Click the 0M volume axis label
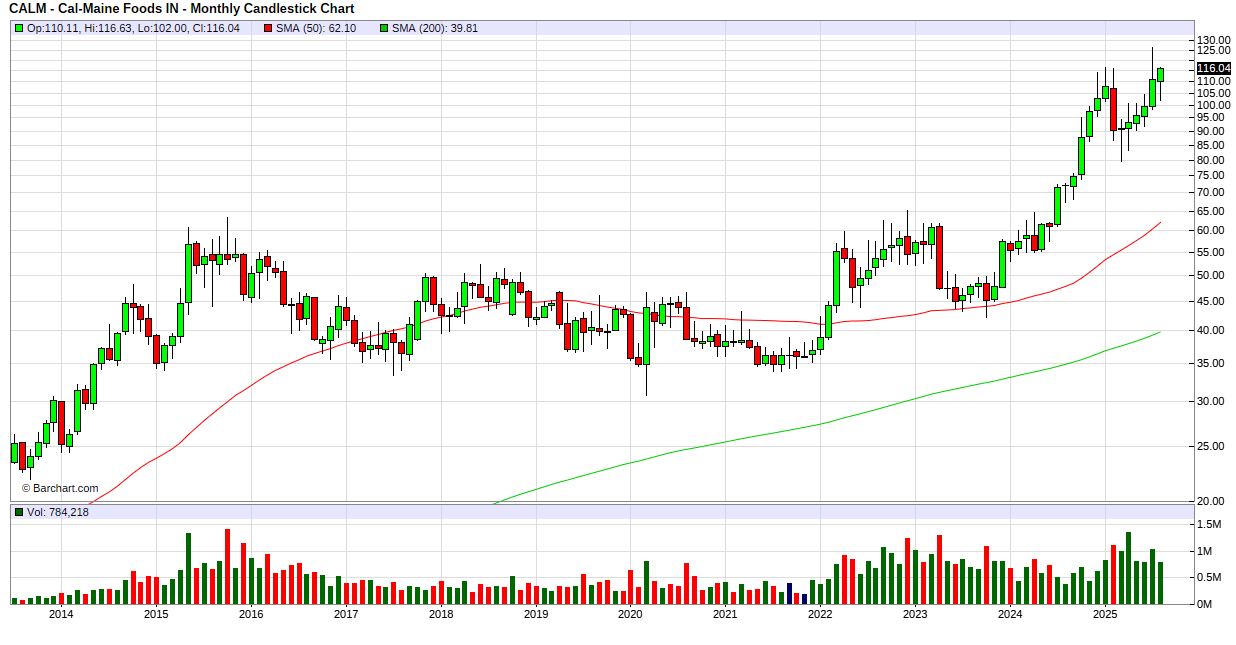 [1206, 604]
